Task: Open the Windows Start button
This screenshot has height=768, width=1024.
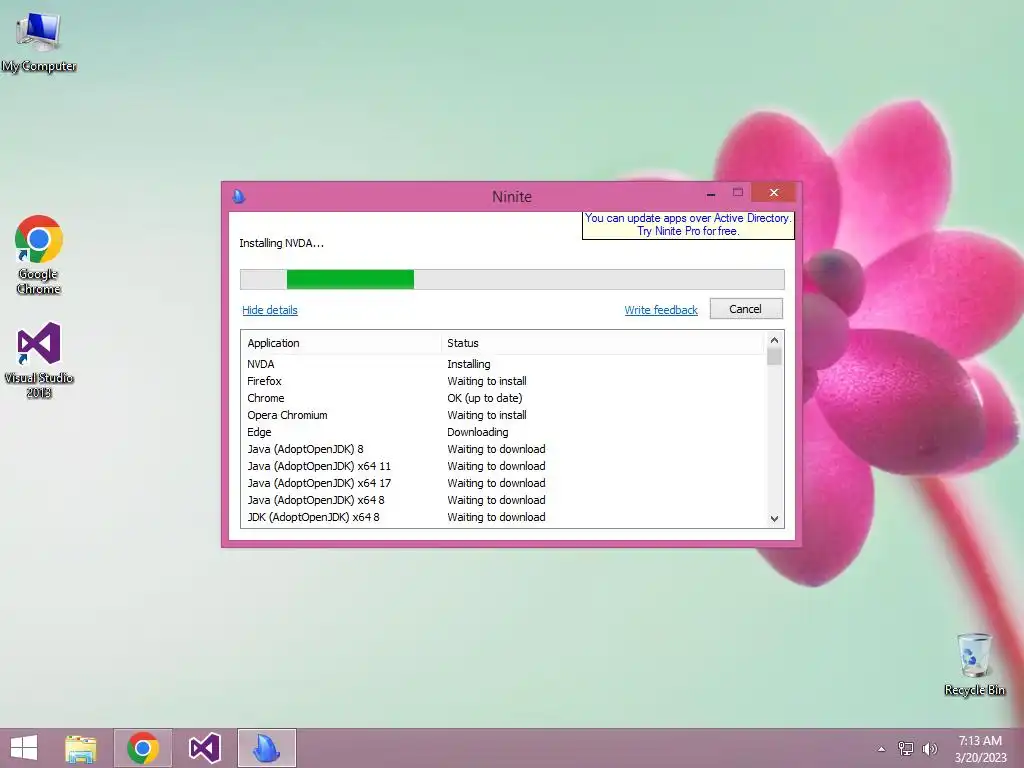Action: coord(24,748)
